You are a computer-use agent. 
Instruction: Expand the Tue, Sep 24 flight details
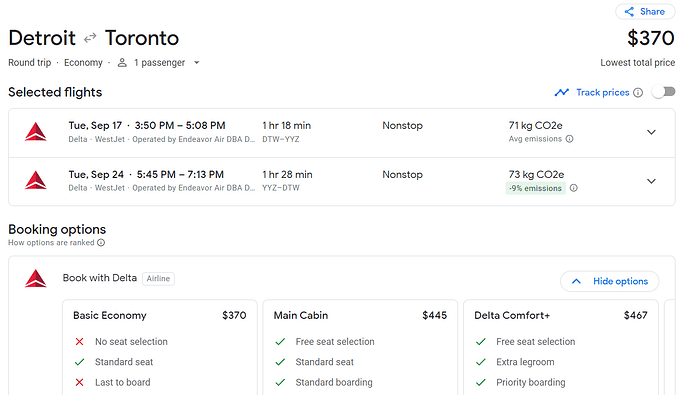pyautogui.click(x=651, y=181)
